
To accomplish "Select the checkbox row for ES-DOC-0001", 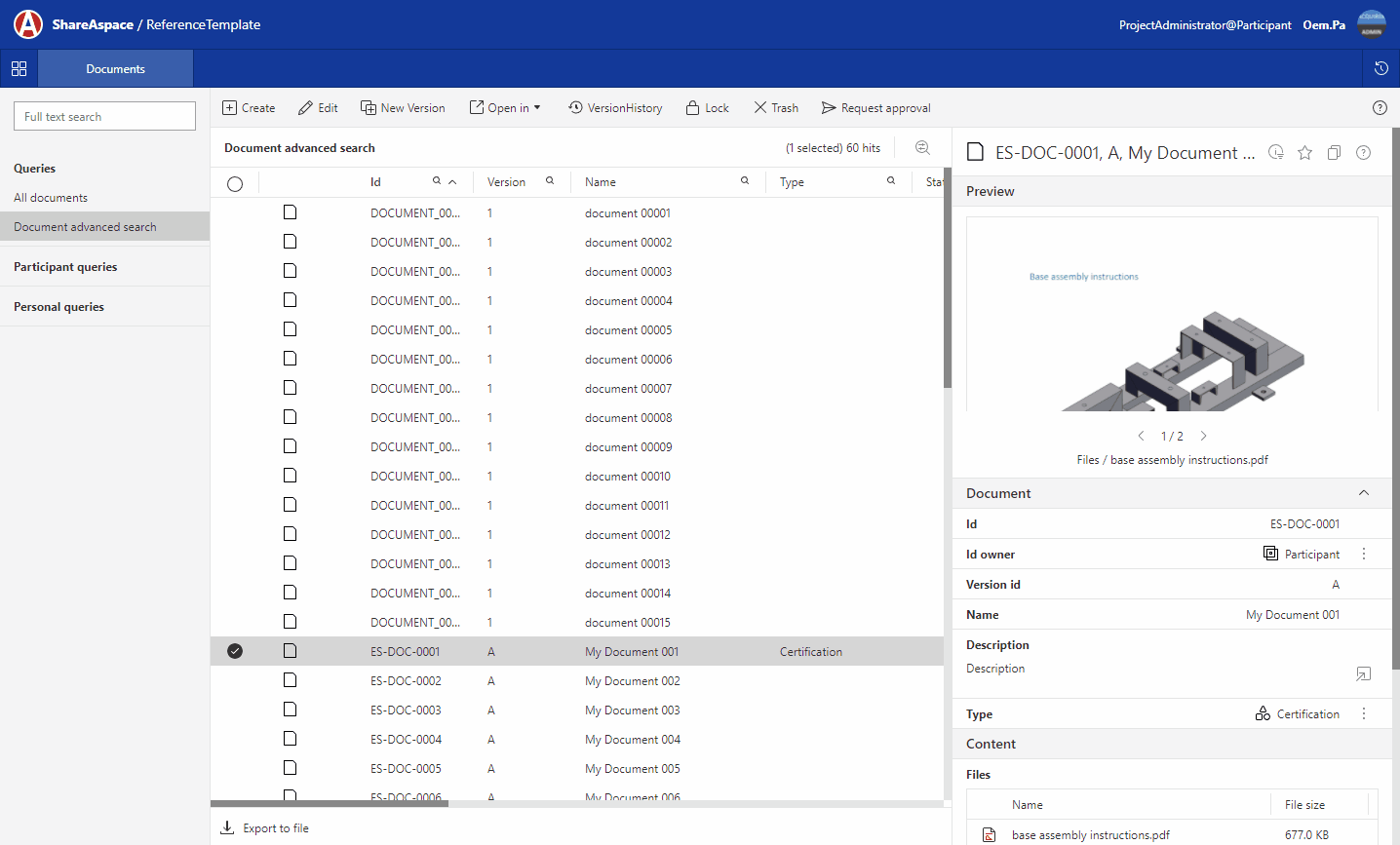I will tap(234, 650).
